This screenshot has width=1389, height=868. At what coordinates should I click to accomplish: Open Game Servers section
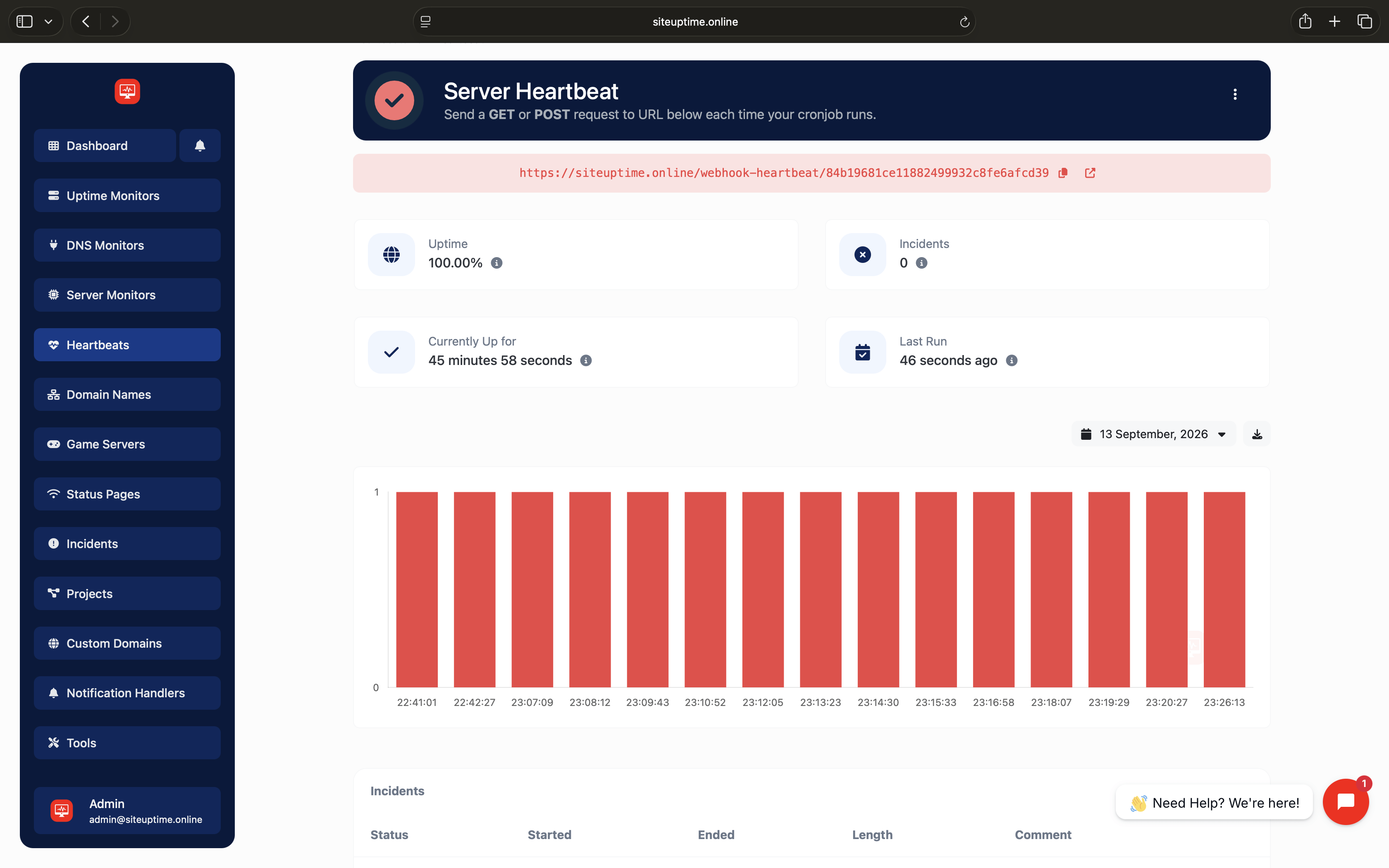coord(127,444)
